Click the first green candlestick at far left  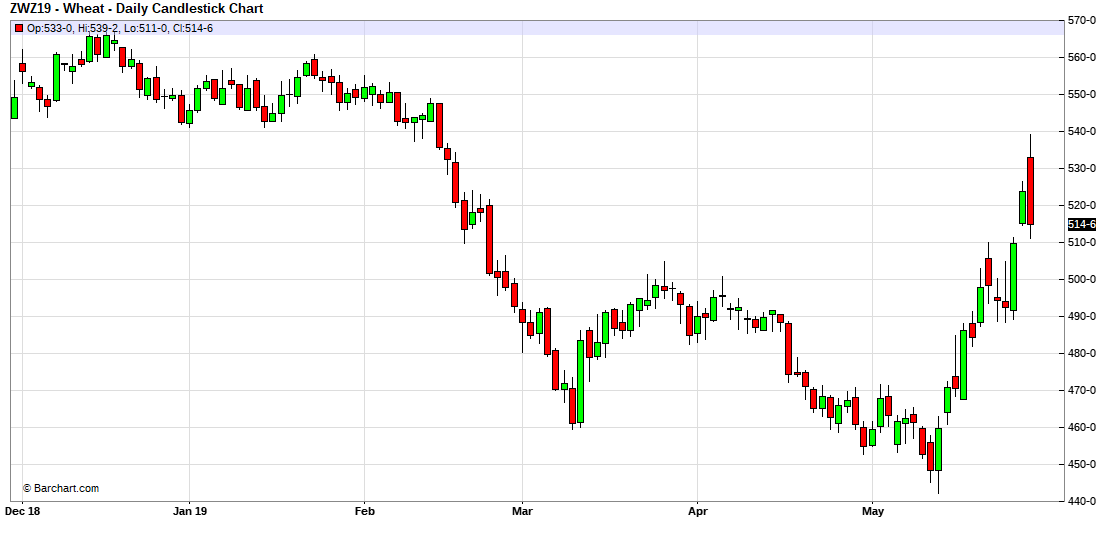(14, 107)
